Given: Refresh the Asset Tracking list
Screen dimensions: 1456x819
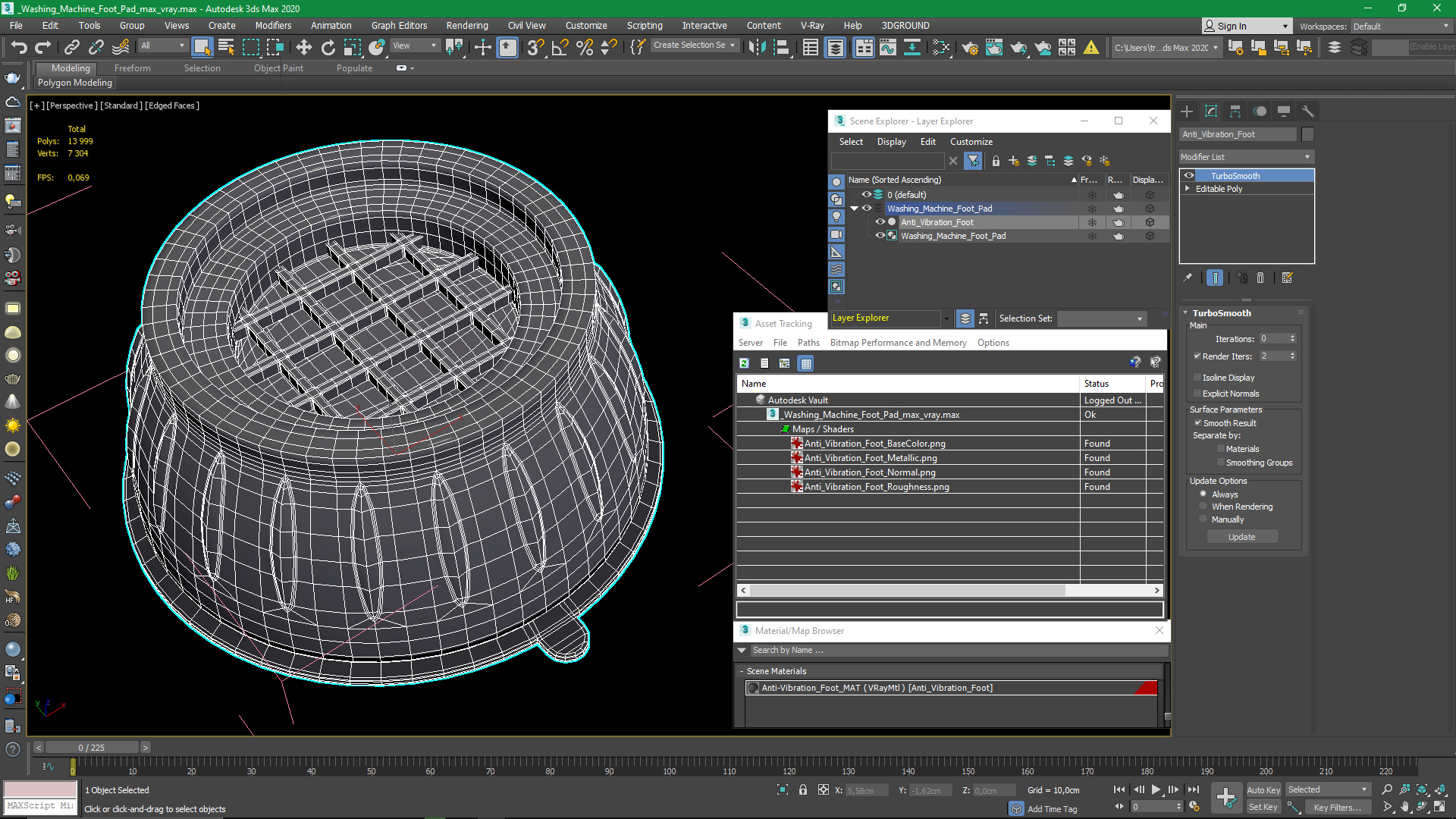Looking at the screenshot, I should [745, 363].
